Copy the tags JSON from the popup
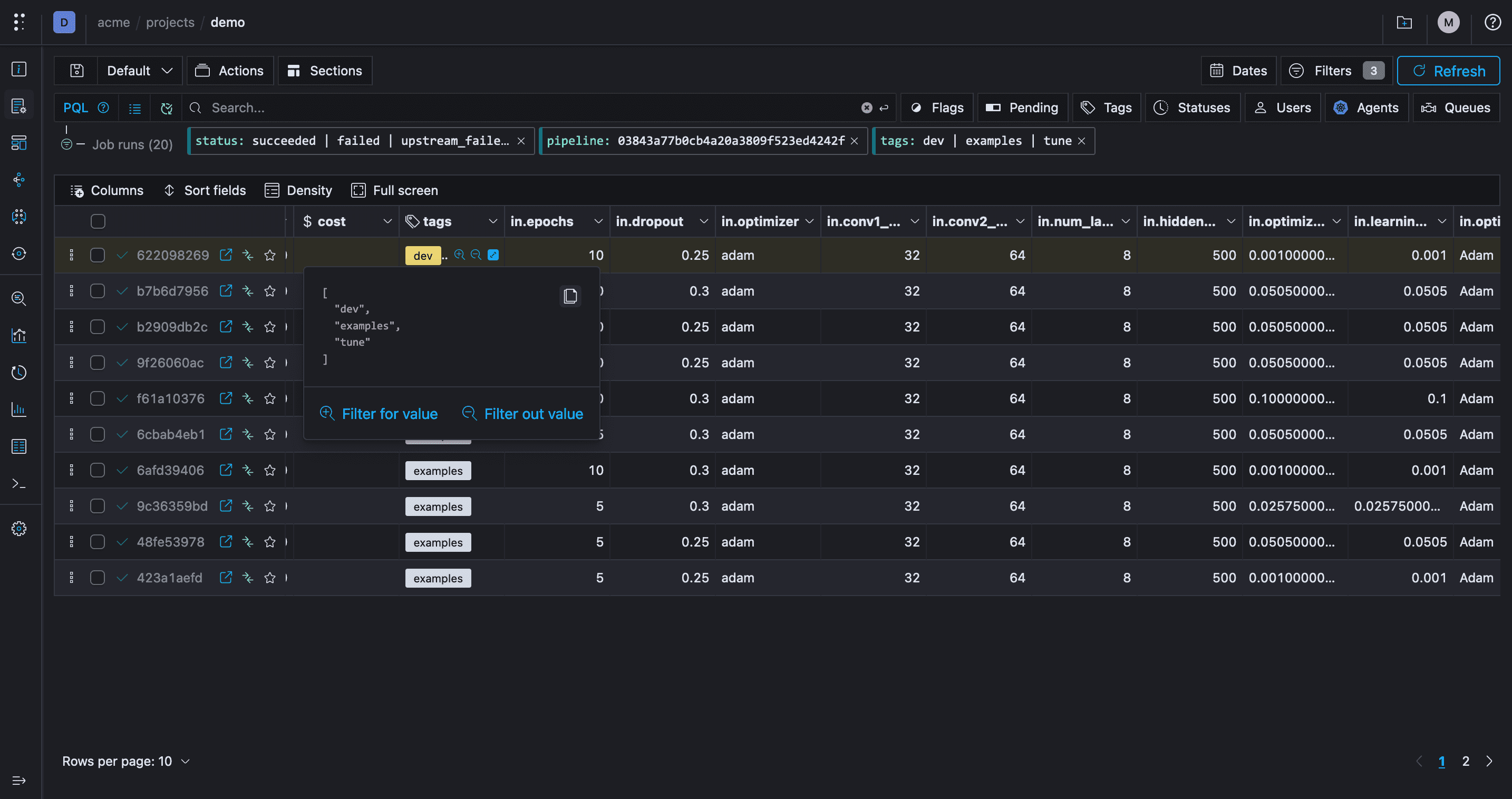Viewport: 1512px width, 799px height. (570, 296)
